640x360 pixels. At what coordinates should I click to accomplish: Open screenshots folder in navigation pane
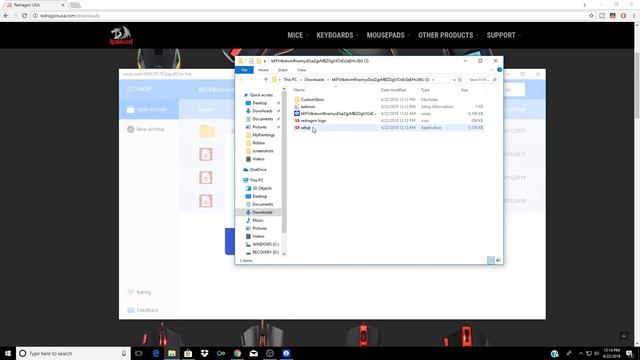[x=262, y=151]
